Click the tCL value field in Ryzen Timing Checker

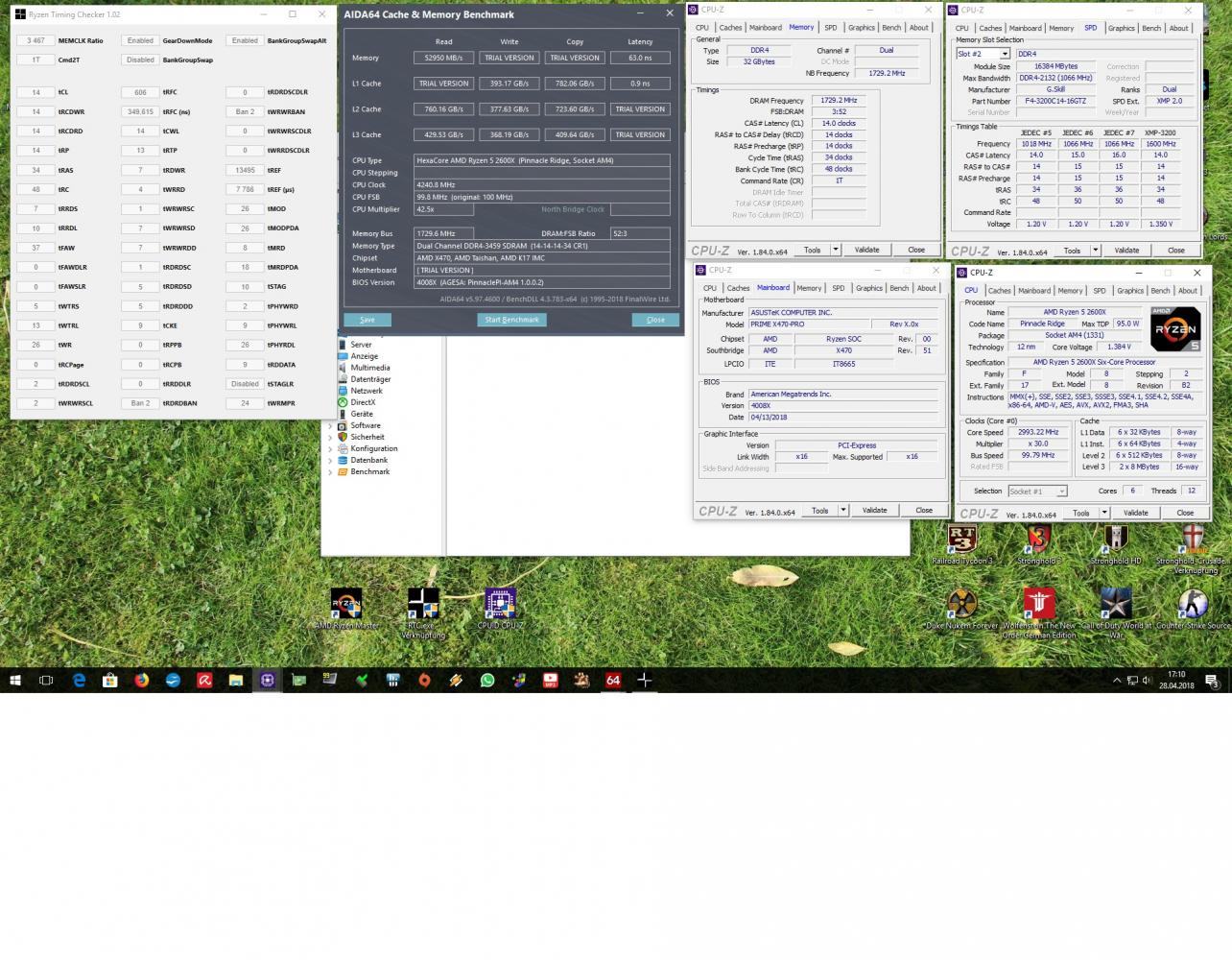36,92
